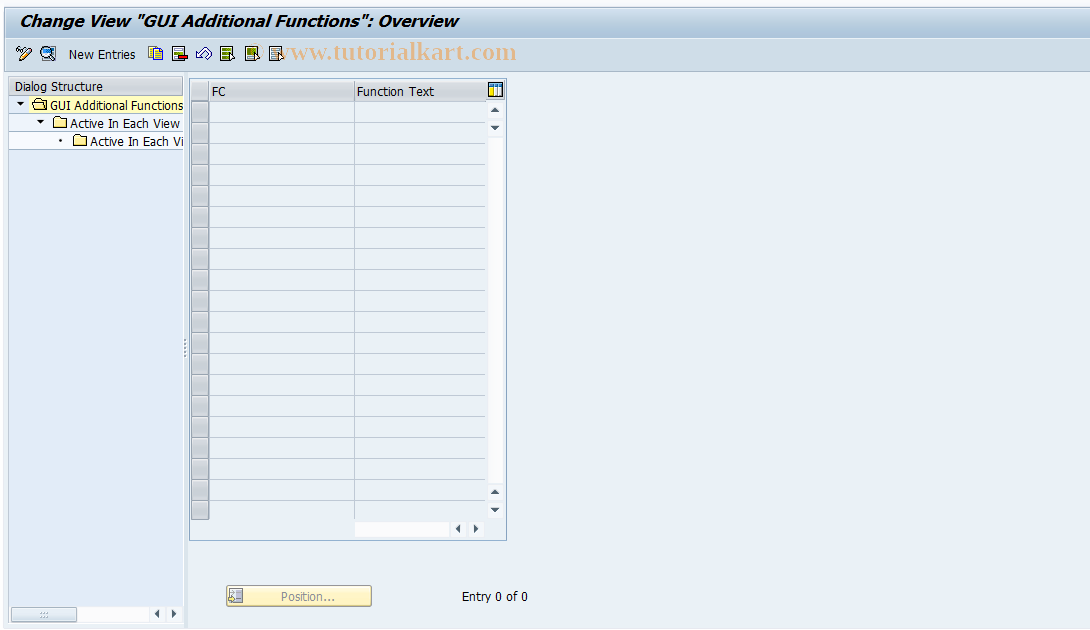Click the Dialog Structure scroll right arrow
The width and height of the screenshot is (1090, 630).
(x=174, y=613)
